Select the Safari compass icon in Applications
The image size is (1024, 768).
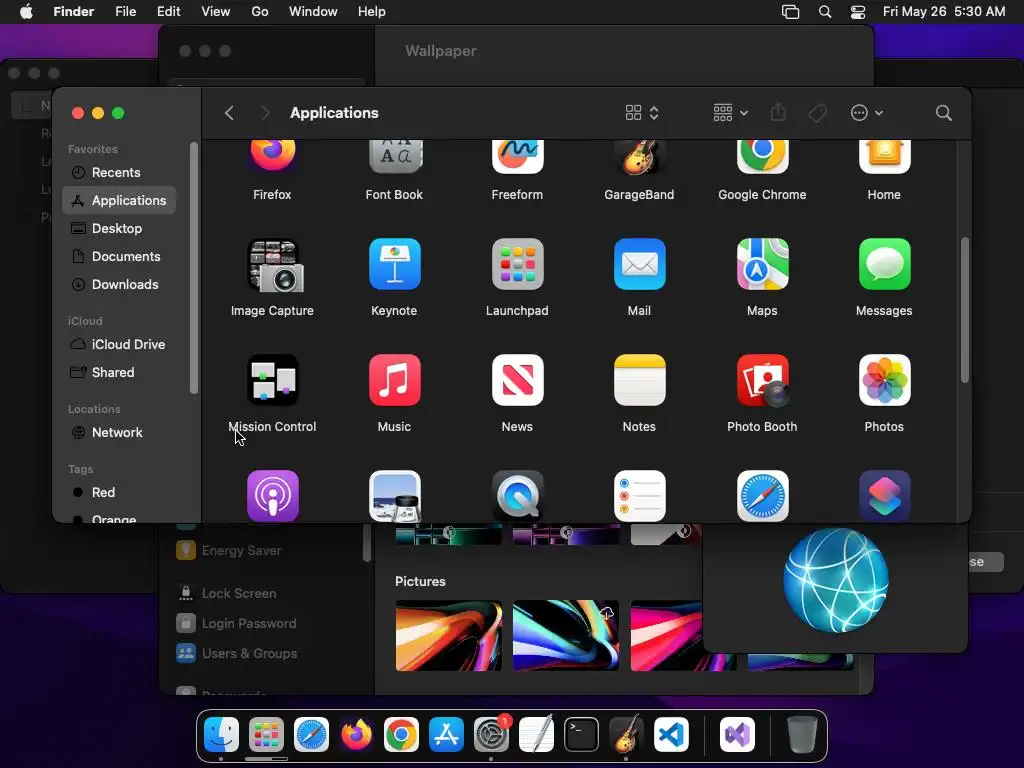click(x=762, y=496)
